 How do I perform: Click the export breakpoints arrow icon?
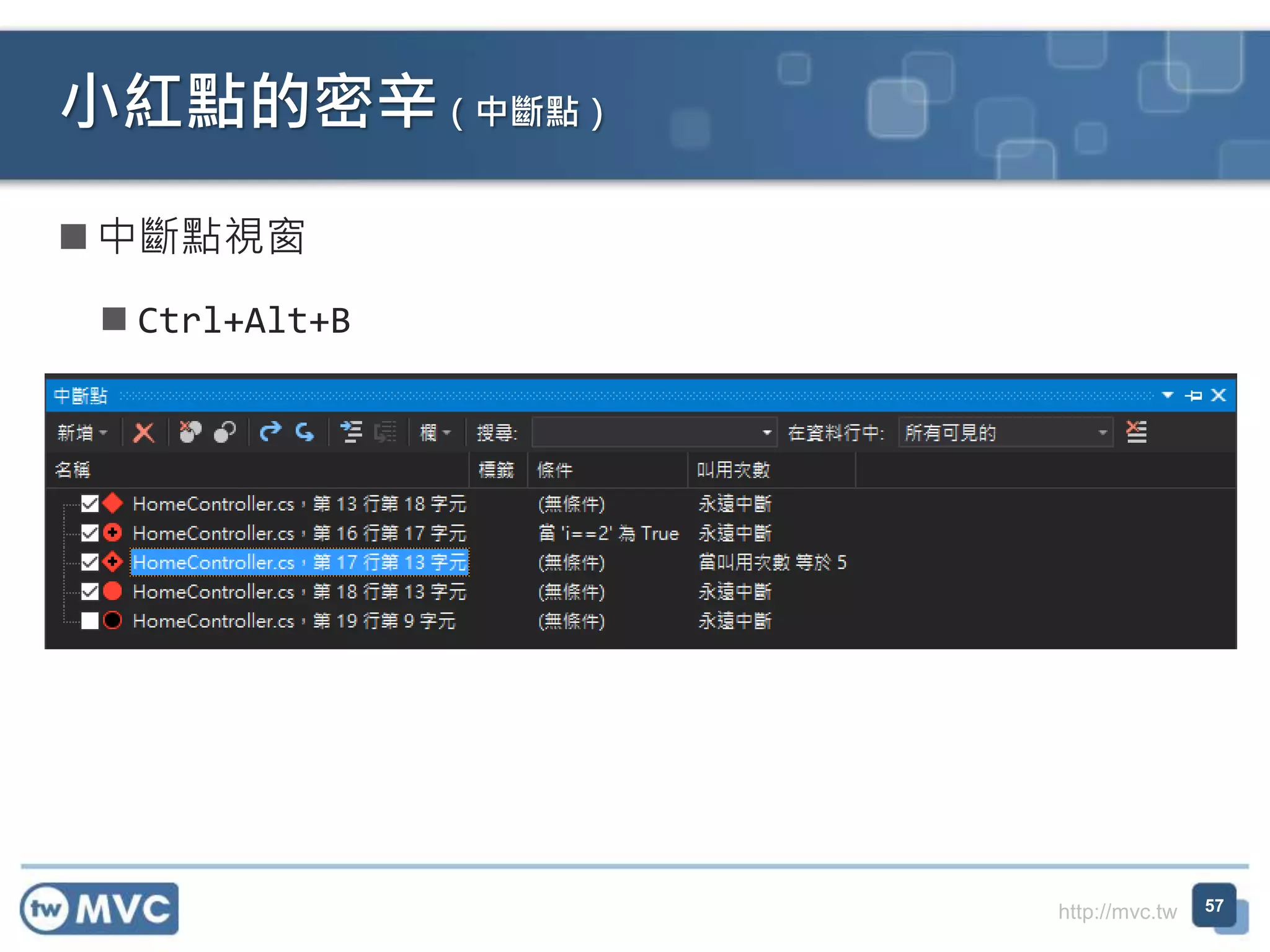coord(270,432)
